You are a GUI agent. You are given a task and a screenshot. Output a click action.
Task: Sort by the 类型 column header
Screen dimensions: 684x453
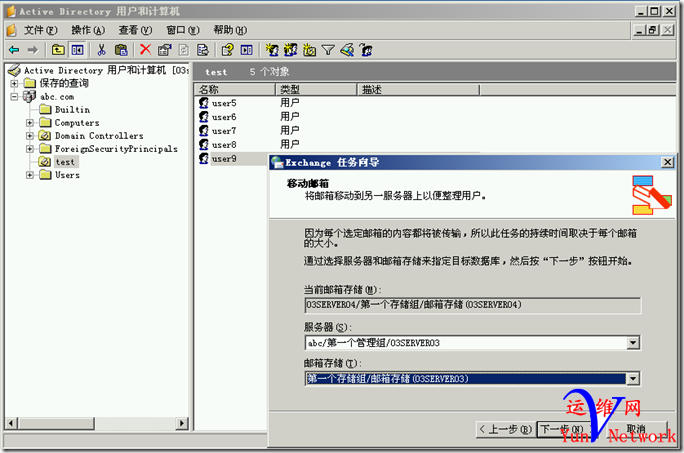316,89
